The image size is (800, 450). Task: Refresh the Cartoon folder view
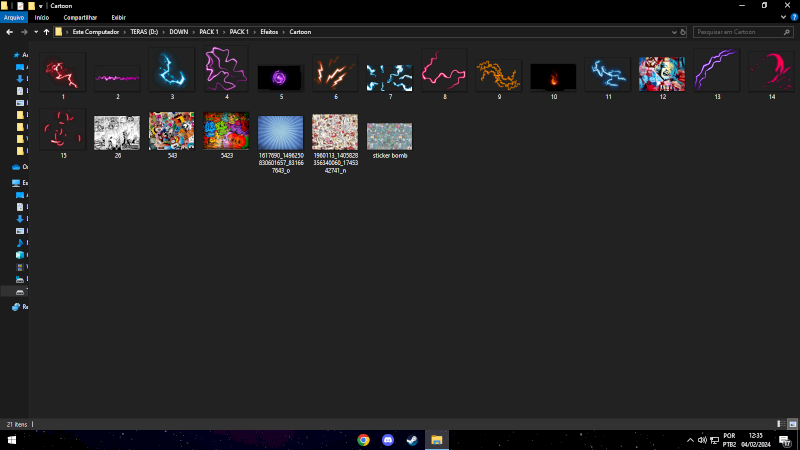[681, 32]
